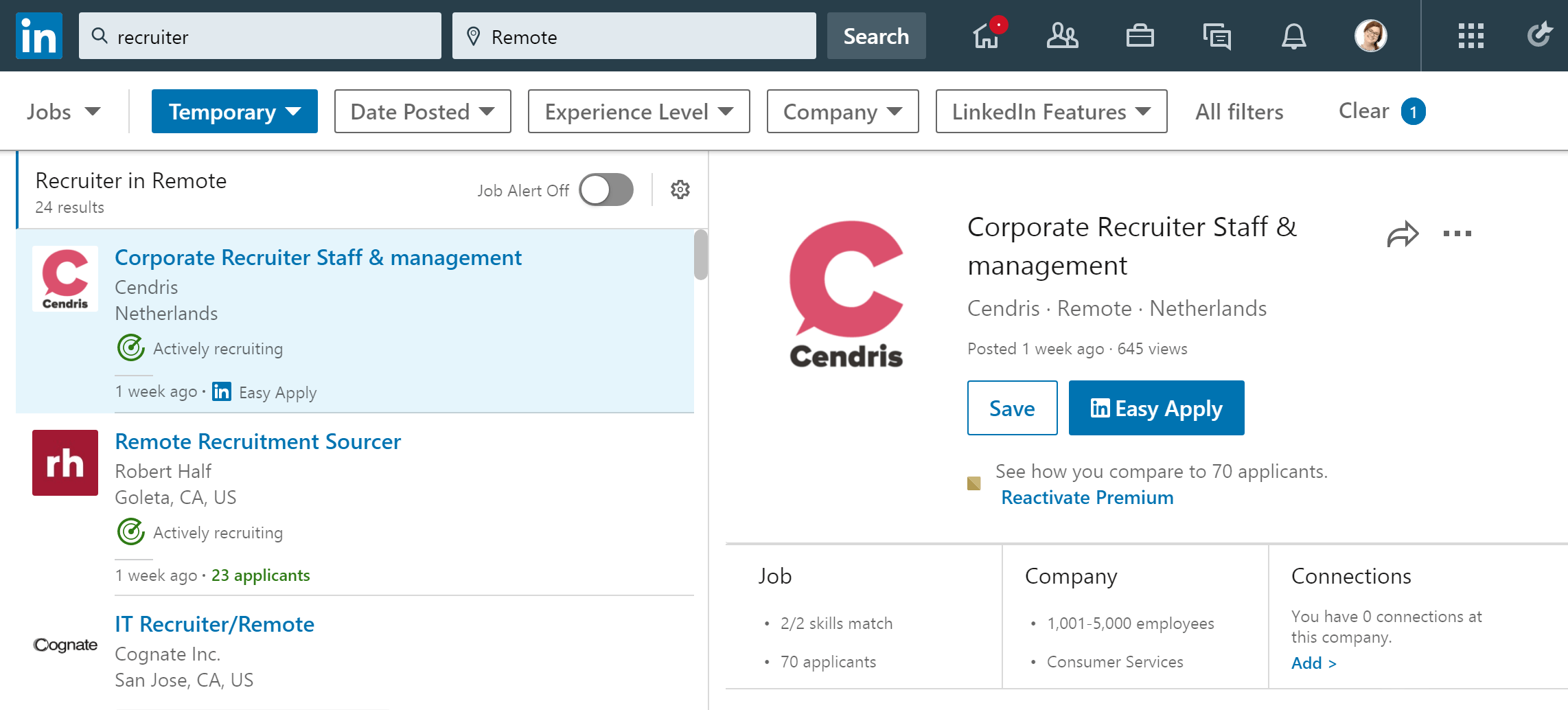Screen dimensions: 1568x710
Task: Click the Easy Apply button
Action: pos(1156,408)
